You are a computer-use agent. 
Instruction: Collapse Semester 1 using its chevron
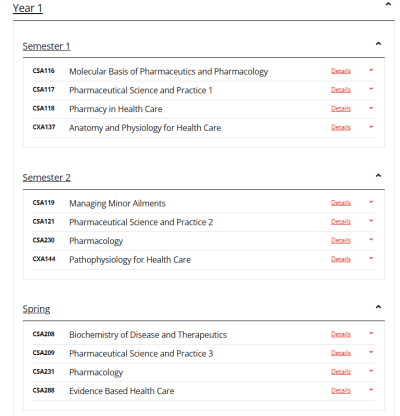coord(378,44)
